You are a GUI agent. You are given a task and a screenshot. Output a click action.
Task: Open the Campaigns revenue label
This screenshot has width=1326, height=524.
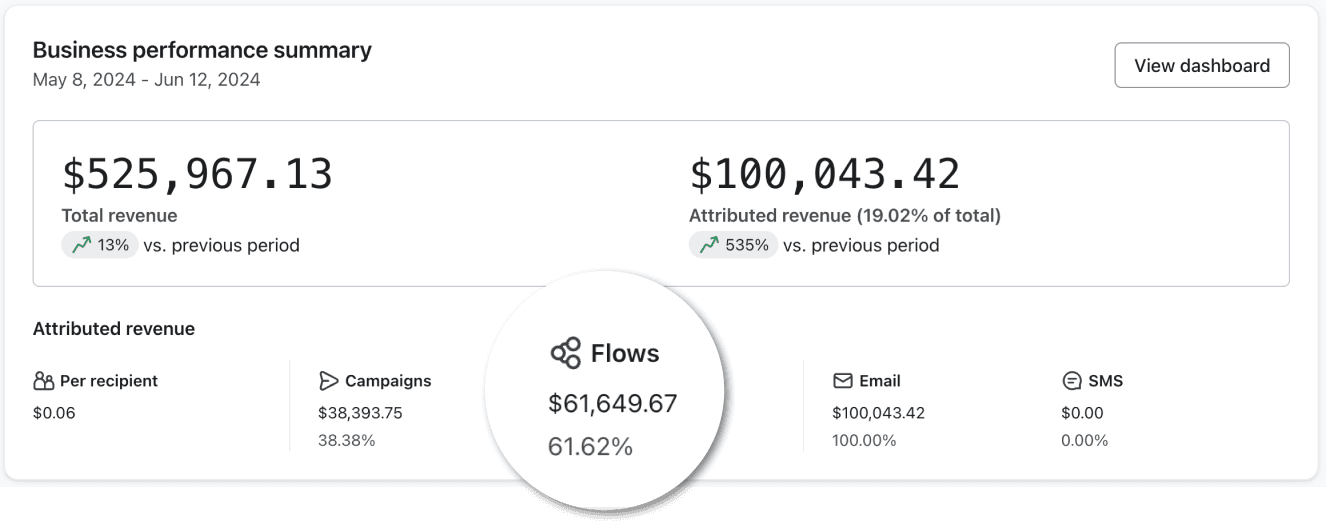(388, 381)
